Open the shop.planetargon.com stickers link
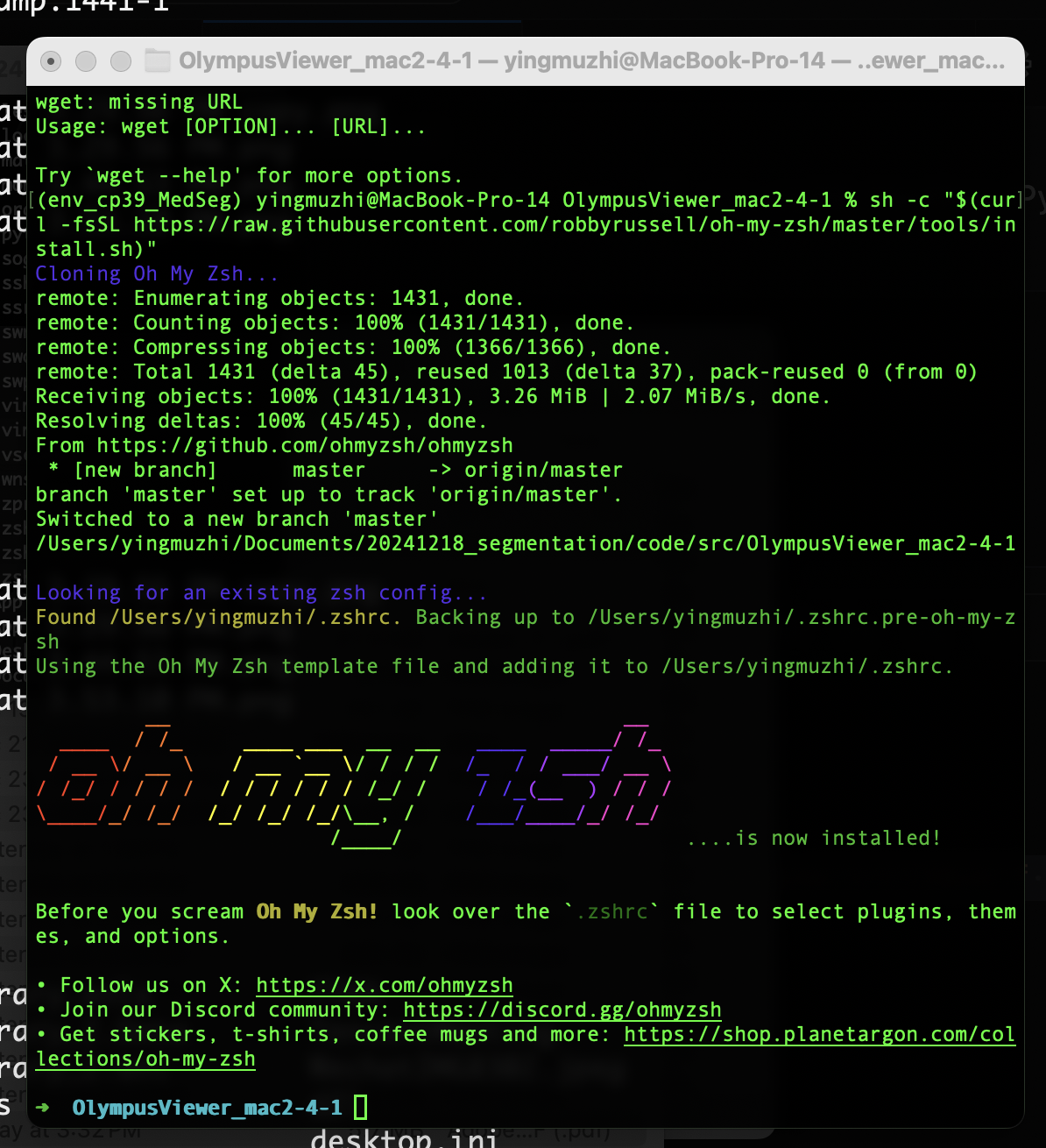 pos(820,1034)
